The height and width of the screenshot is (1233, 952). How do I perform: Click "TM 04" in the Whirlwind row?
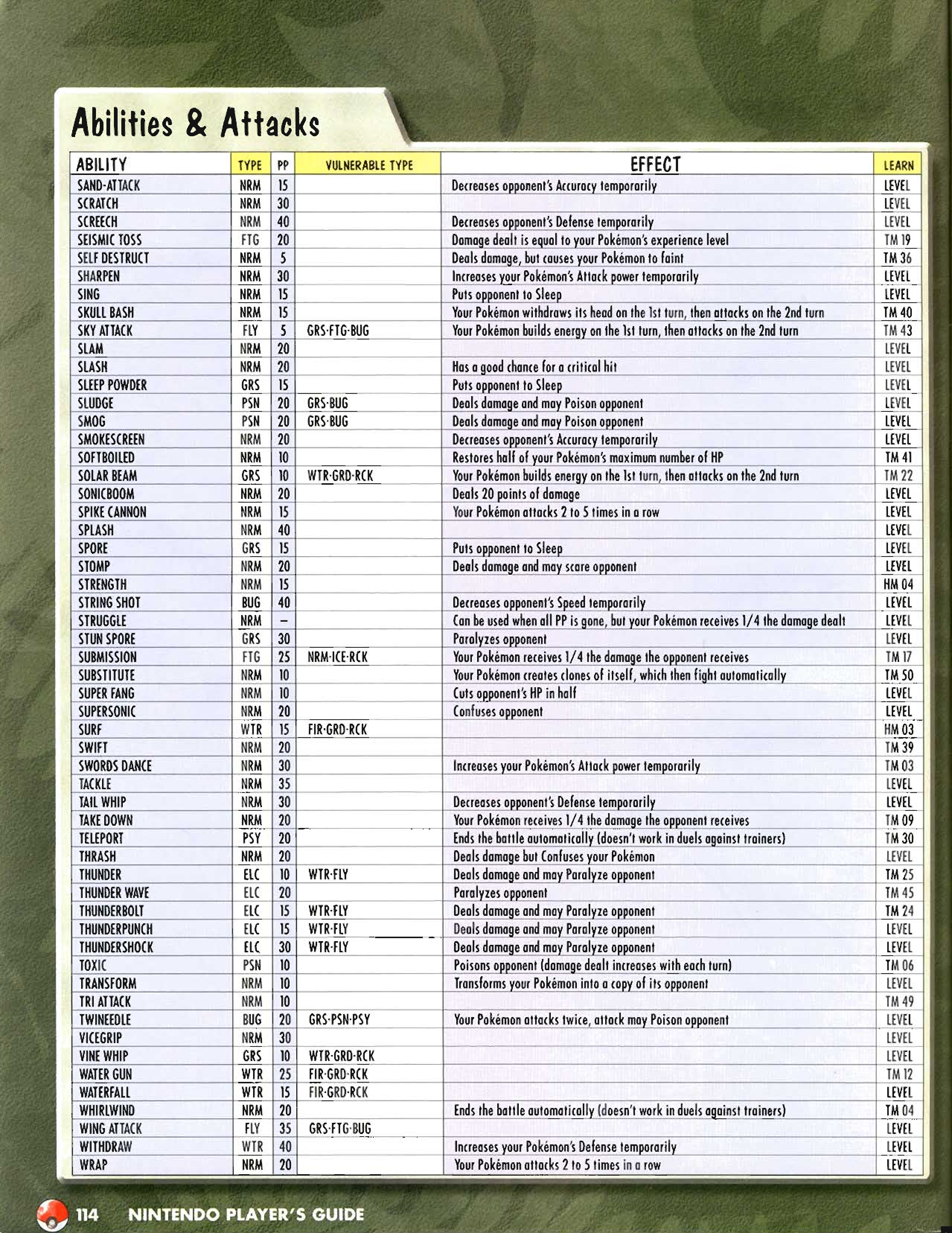[x=900, y=1111]
